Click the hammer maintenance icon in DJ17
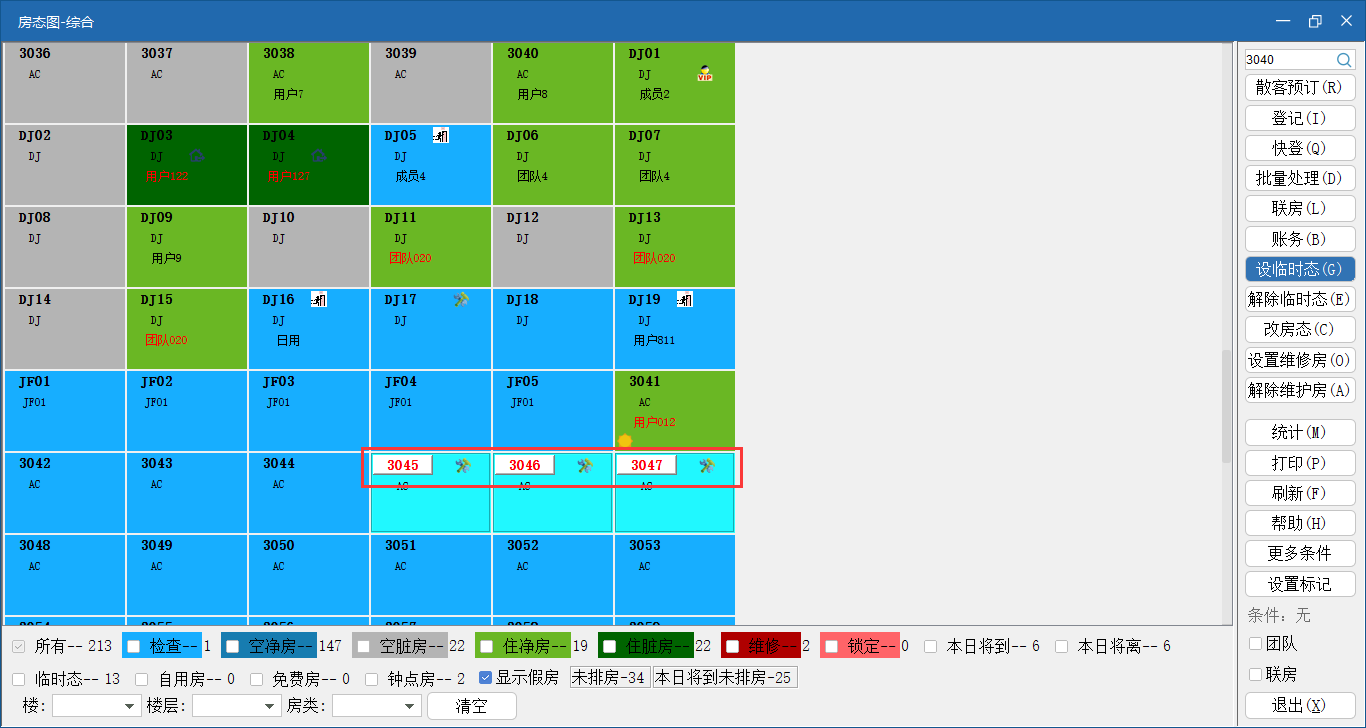The width and height of the screenshot is (1366, 728). click(x=461, y=299)
